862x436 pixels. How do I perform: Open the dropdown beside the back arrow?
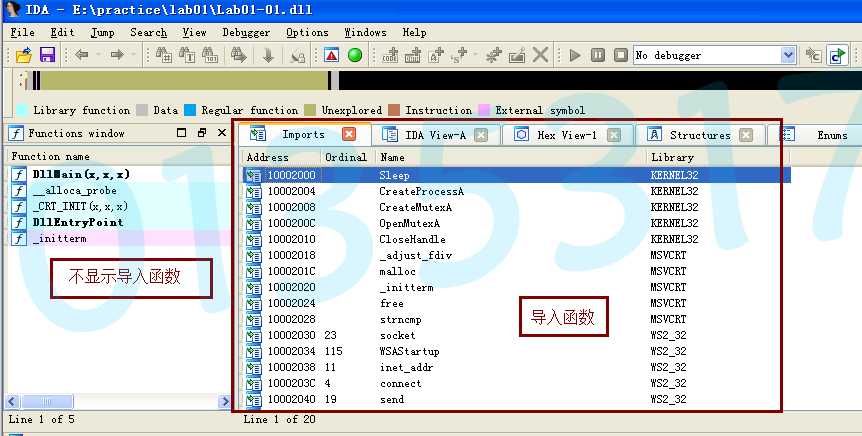(x=98, y=55)
